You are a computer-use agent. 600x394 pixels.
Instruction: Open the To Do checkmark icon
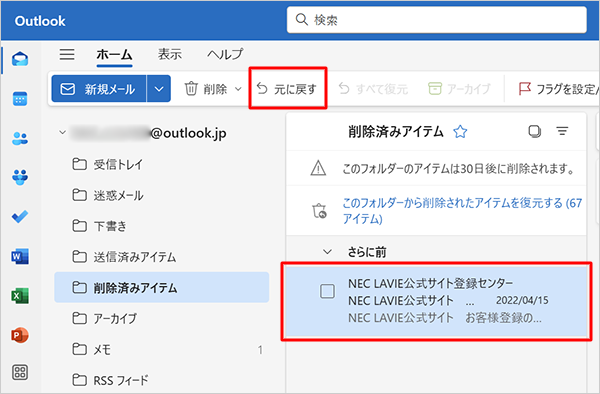20,217
